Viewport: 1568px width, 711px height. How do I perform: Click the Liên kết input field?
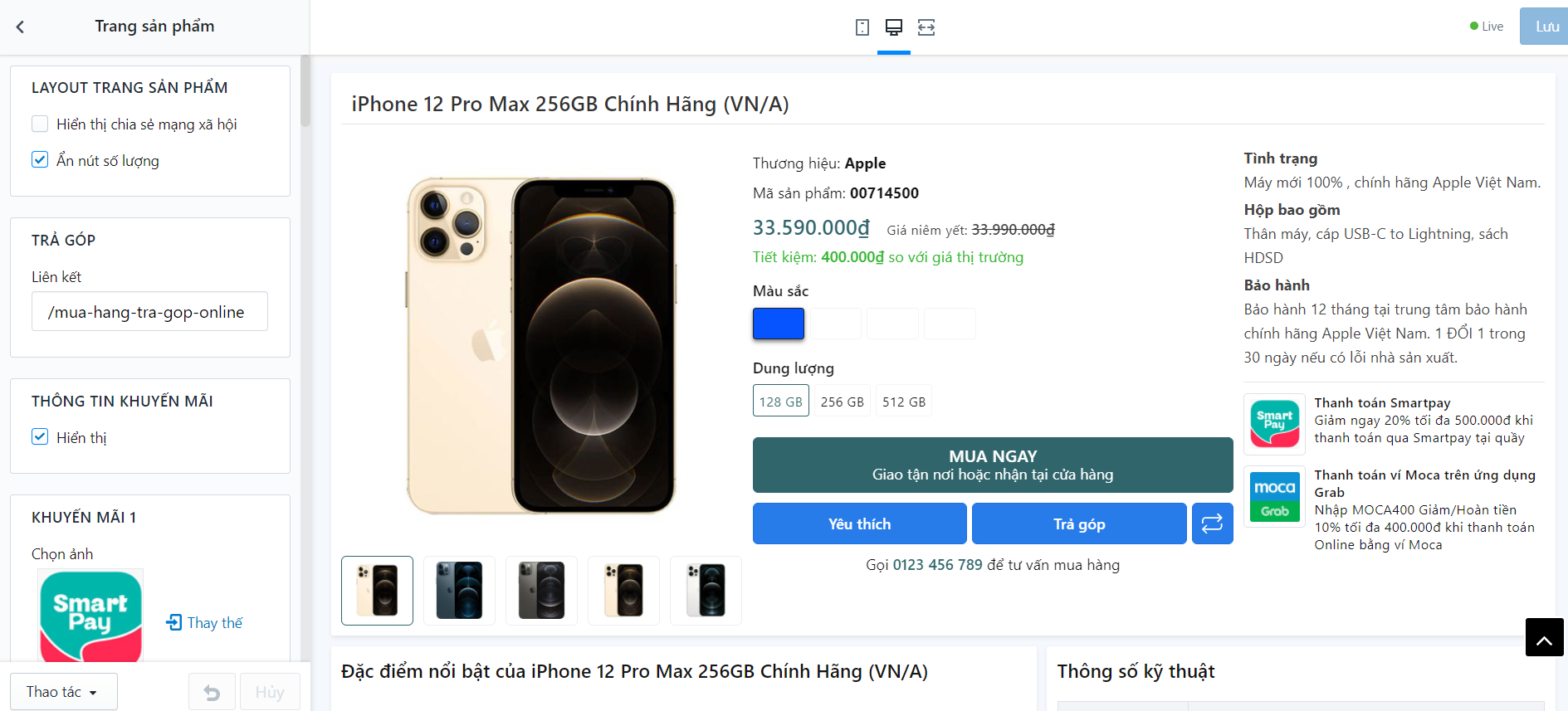149,312
